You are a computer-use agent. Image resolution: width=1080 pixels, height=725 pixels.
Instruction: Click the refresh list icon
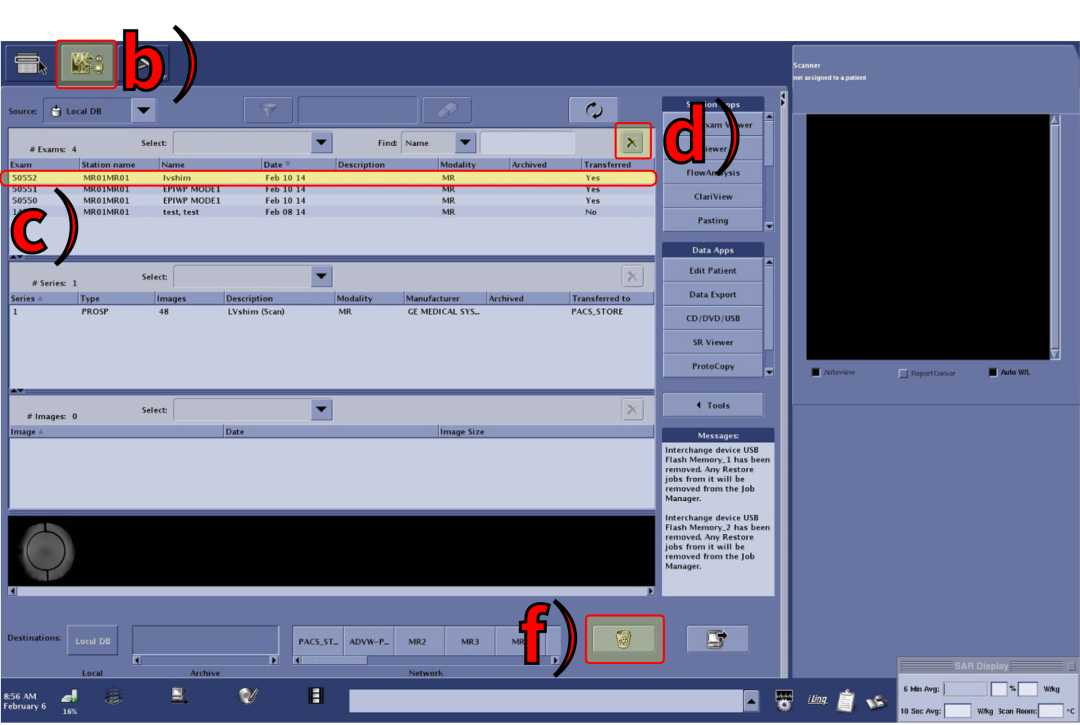[x=593, y=111]
